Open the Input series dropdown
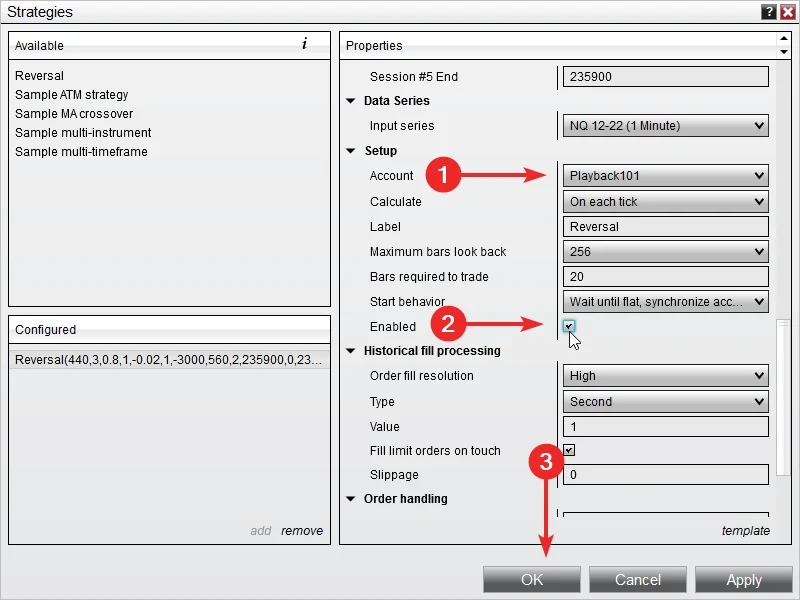Screen dimensions: 800x600 click(665, 126)
